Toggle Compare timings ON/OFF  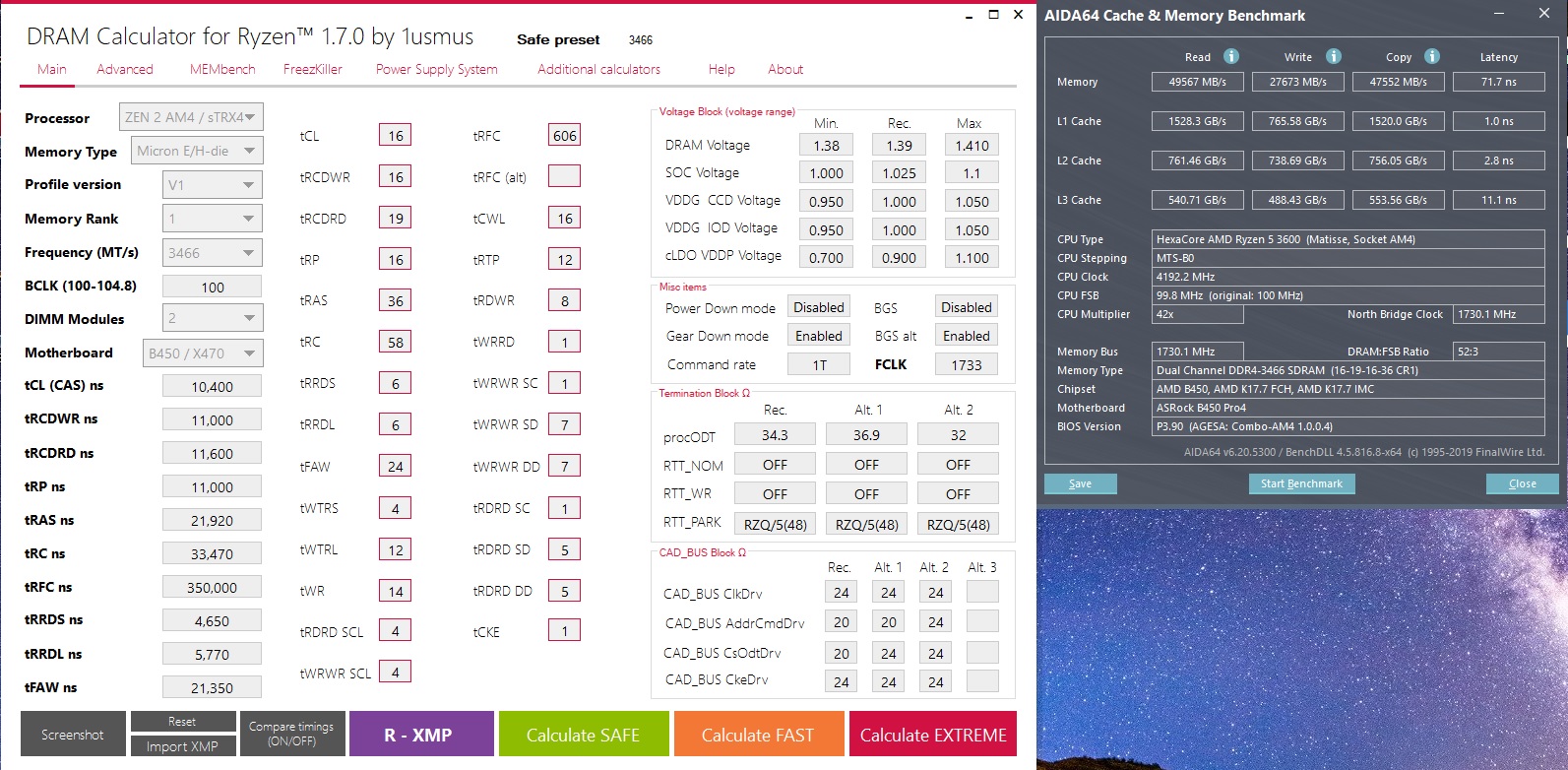click(291, 735)
